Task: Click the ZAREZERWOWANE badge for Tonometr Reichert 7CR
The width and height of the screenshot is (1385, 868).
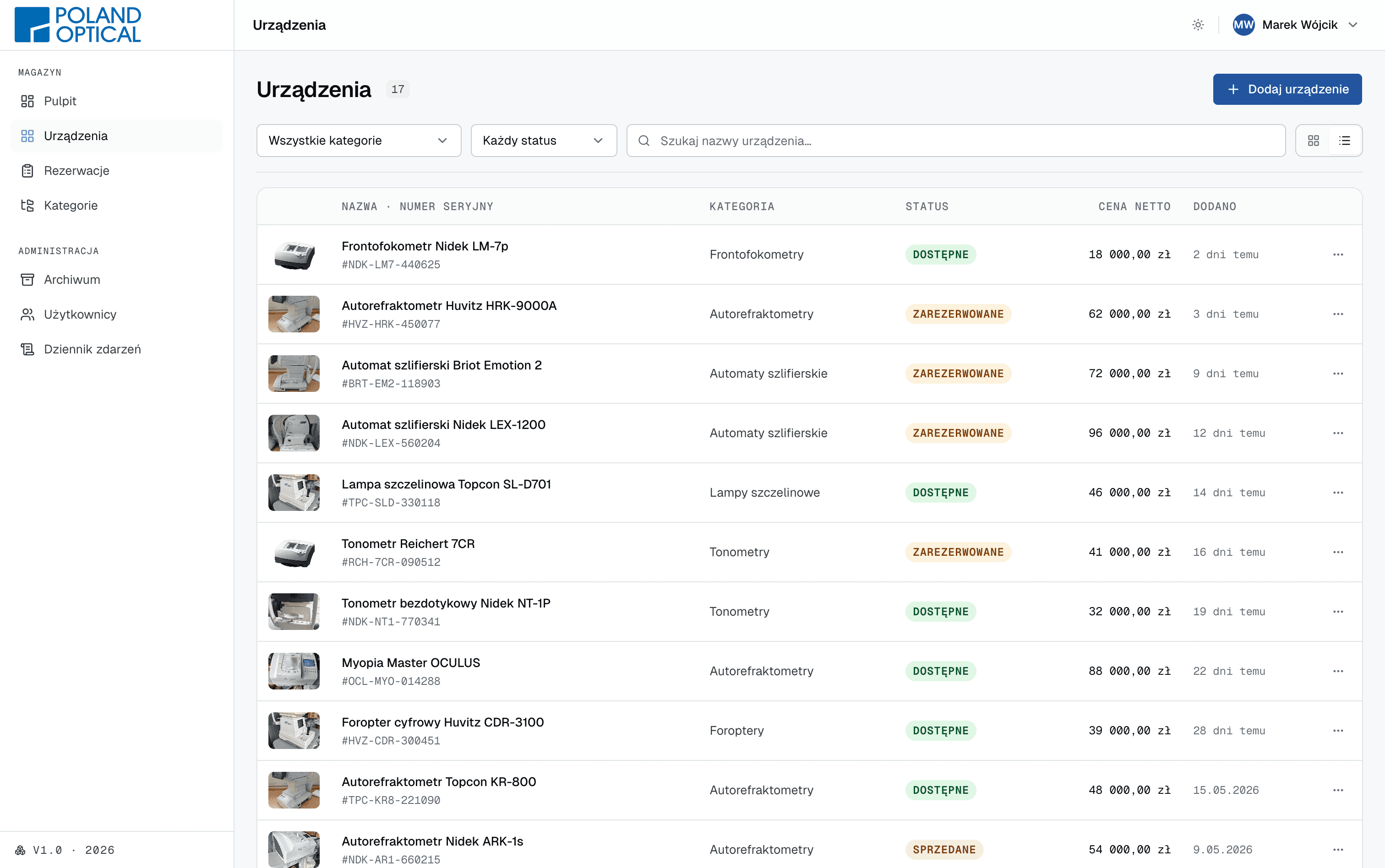Action: (958, 552)
